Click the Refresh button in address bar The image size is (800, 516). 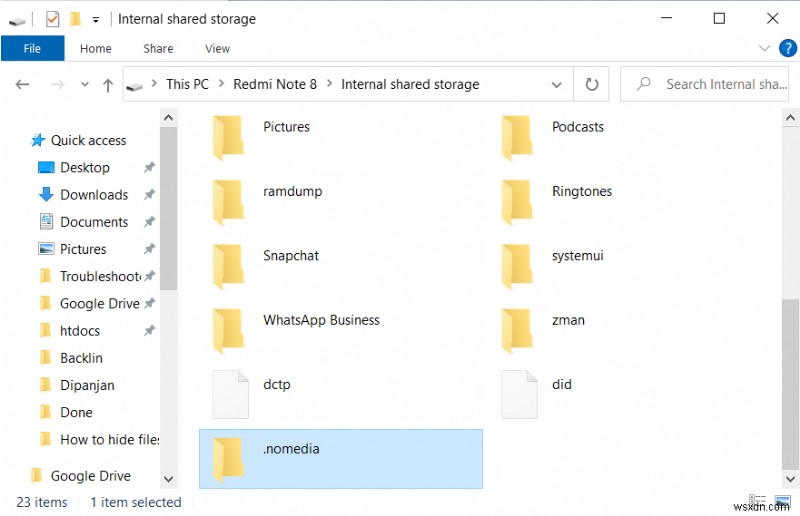coord(591,84)
